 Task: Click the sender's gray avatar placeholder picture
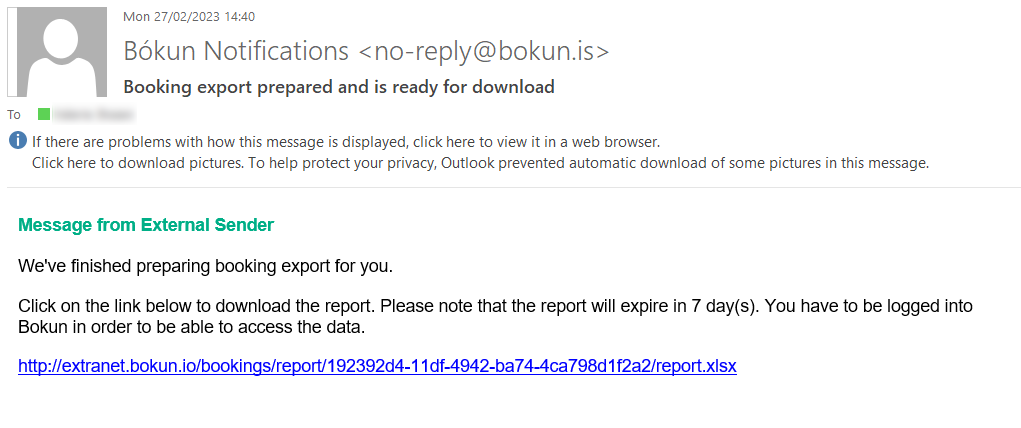pyautogui.click(x=57, y=52)
